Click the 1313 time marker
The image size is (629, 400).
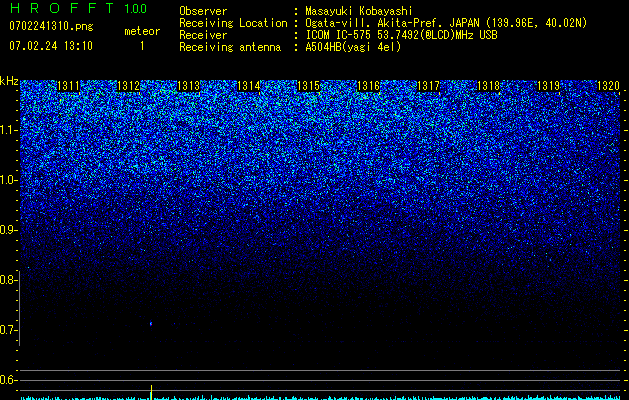coord(188,86)
